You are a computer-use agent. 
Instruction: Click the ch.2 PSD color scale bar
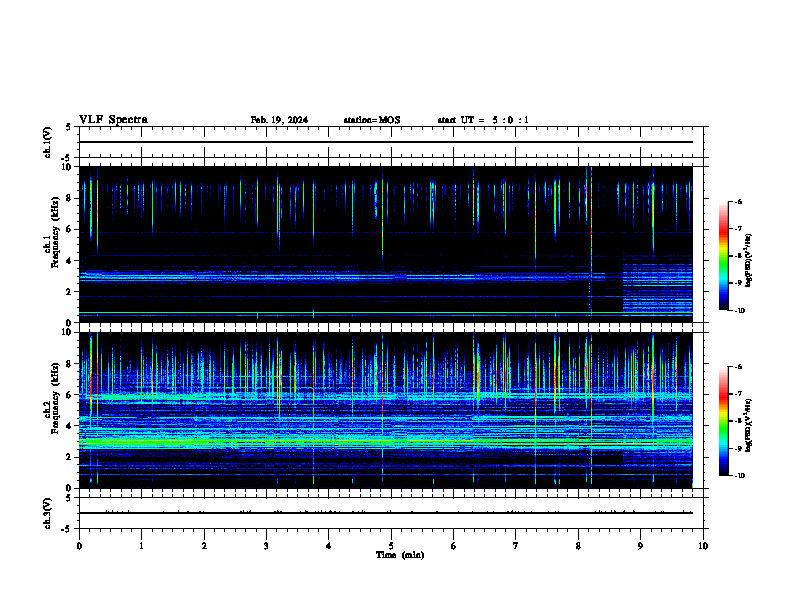(x=724, y=421)
